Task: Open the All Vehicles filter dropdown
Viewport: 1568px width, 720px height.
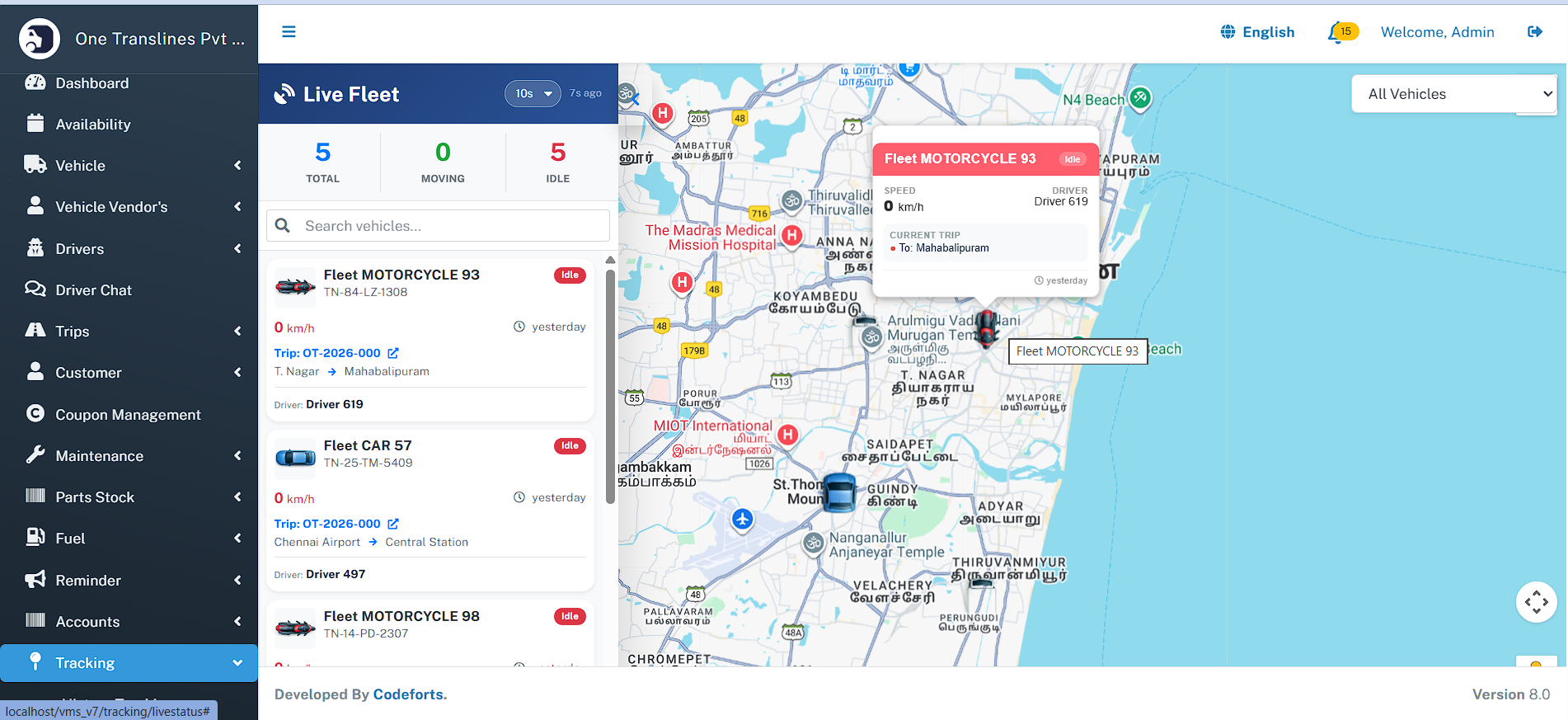Action: [x=1455, y=94]
